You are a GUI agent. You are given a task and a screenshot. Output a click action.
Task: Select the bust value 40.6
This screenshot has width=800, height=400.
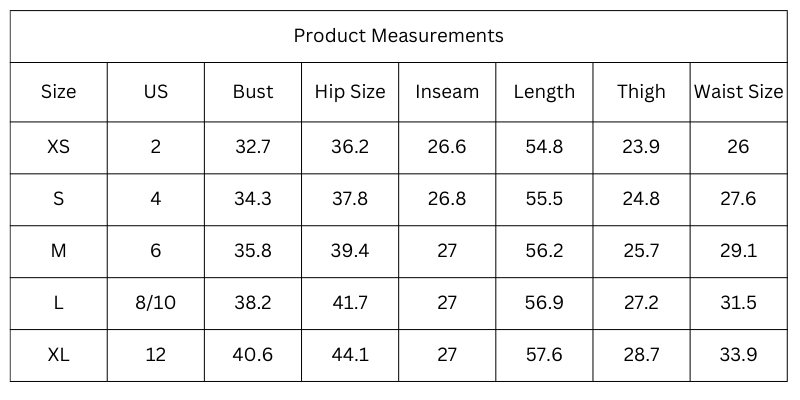(x=253, y=355)
